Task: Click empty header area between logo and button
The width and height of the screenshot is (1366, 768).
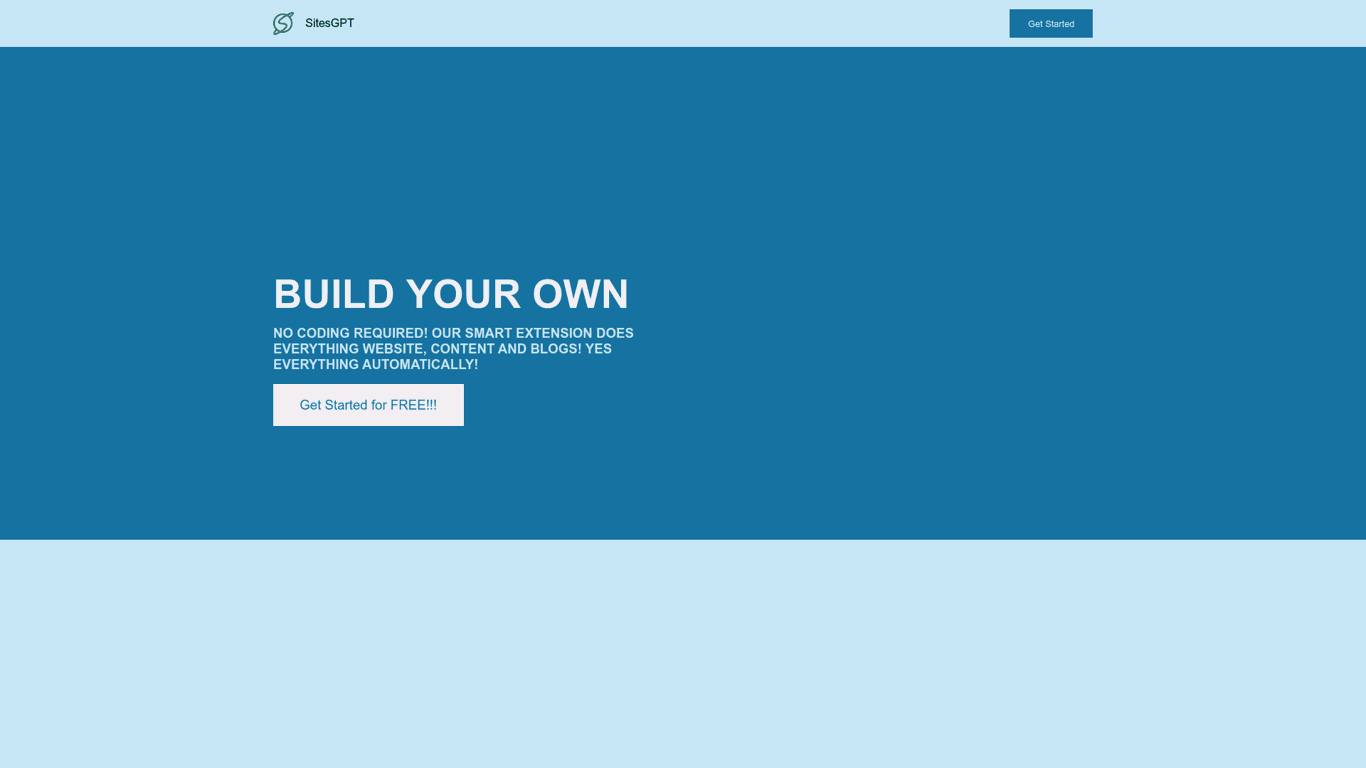Action: [x=680, y=23]
